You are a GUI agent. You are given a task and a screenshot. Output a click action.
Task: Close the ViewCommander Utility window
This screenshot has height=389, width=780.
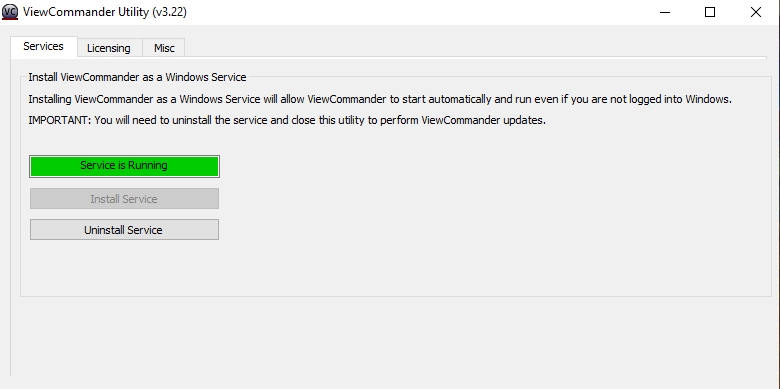[x=756, y=12]
